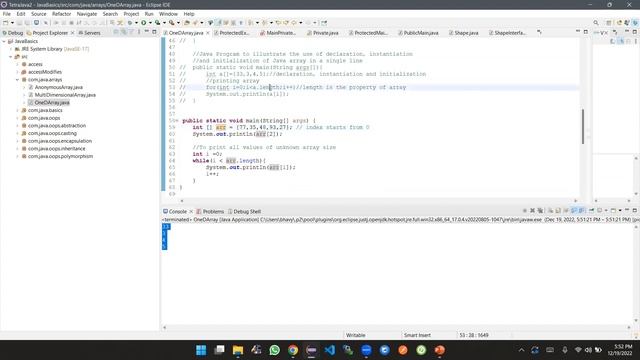Image resolution: width=640 pixels, height=360 pixels.
Task: Click the Debug bug icon in toolbar
Action: pyautogui.click(x=130, y=23)
